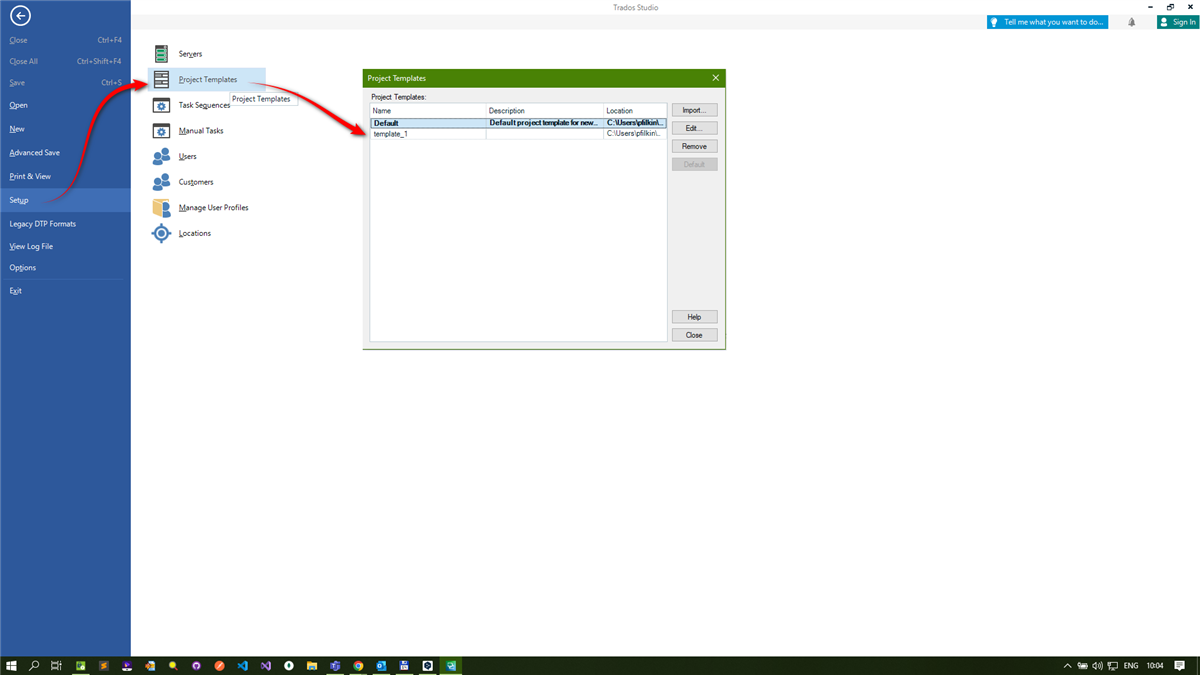Click the volume icon in system tray
Image resolution: width=1200 pixels, height=675 pixels.
coord(1097,665)
